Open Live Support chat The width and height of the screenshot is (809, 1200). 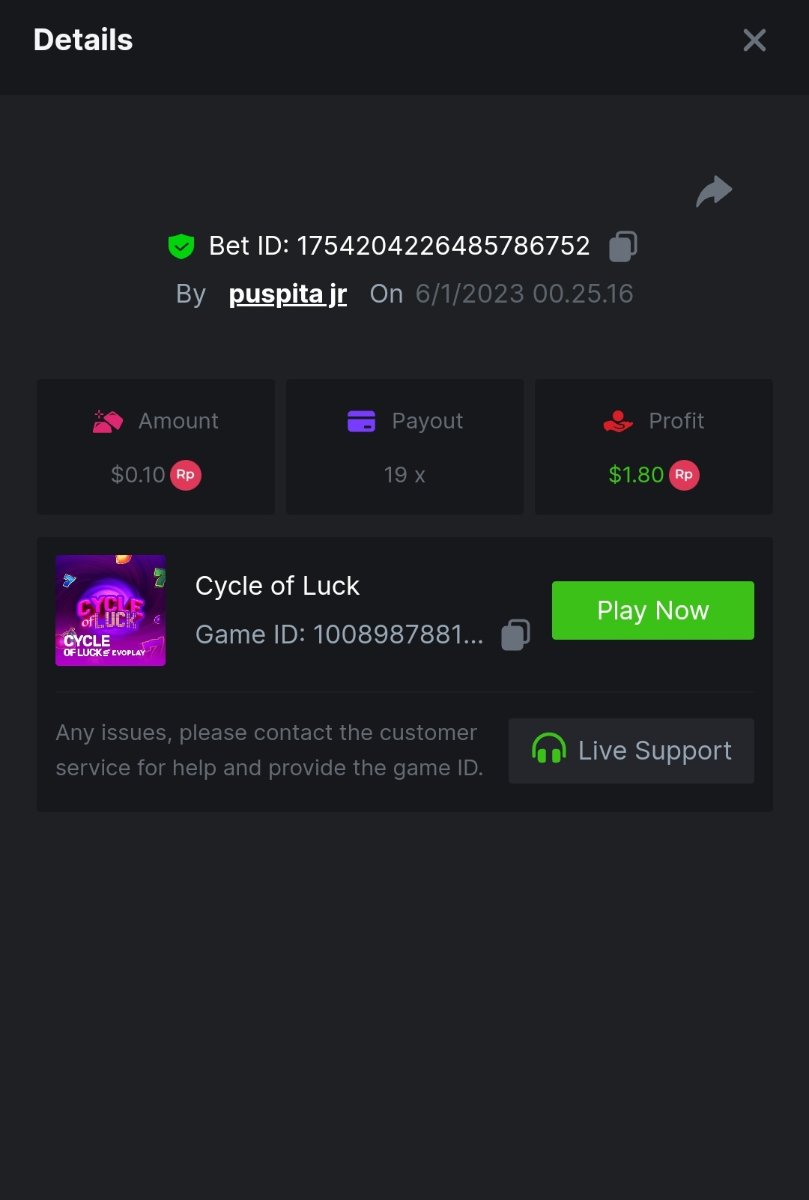(x=631, y=750)
